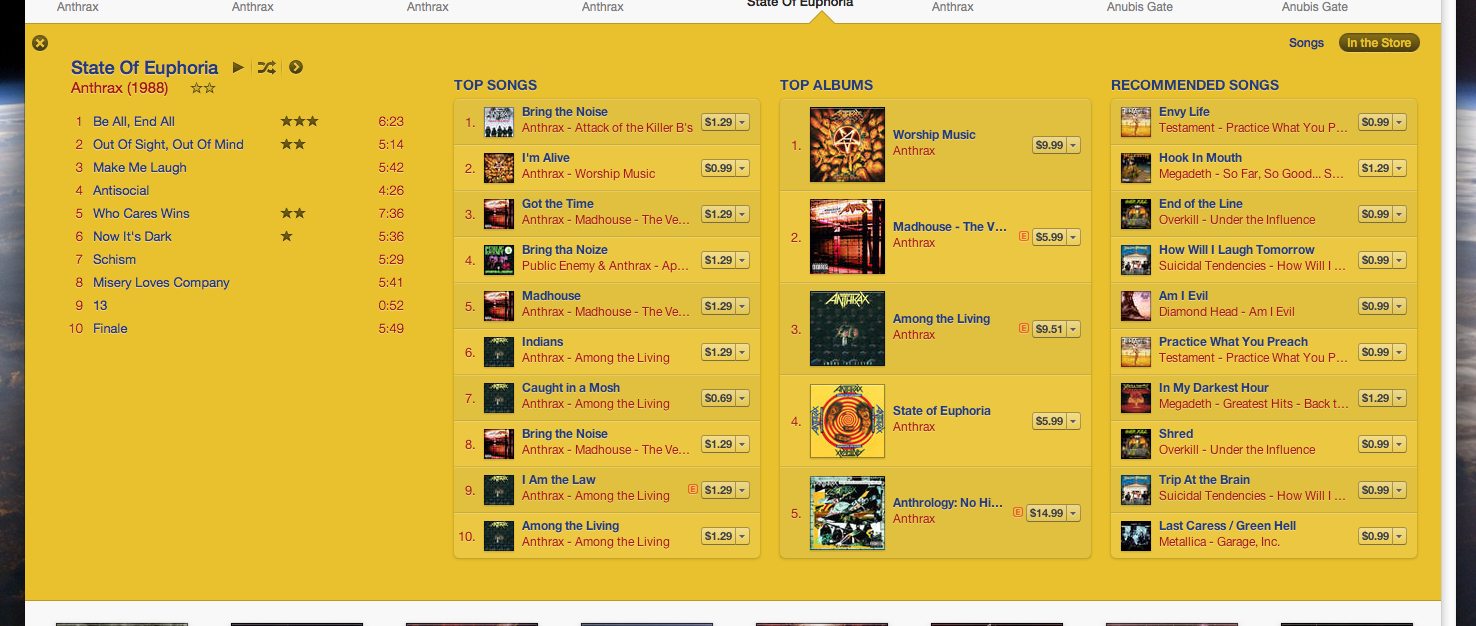
Task: Play the State Of Euphoria album
Action: [238, 67]
